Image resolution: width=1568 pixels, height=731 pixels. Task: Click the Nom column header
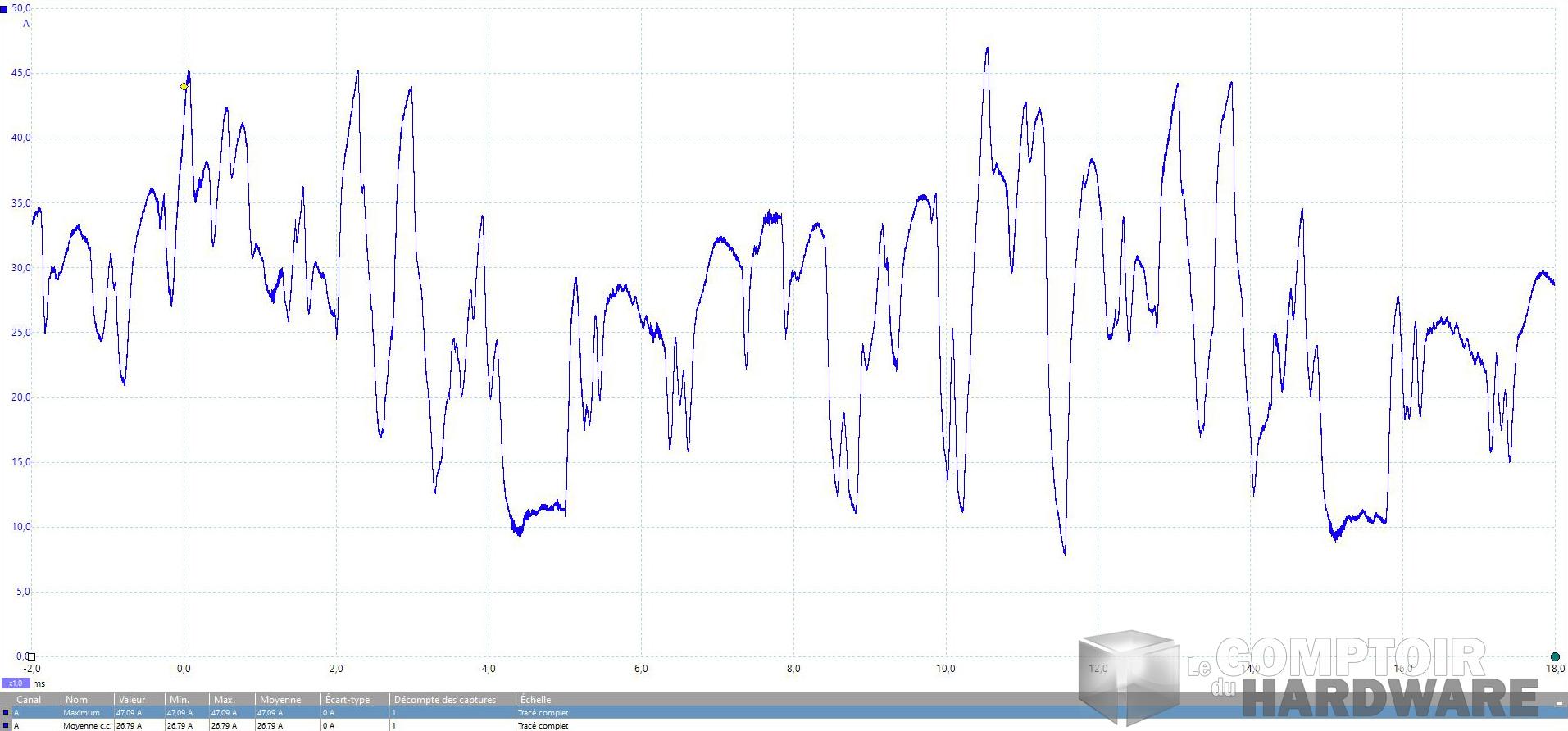coord(76,700)
